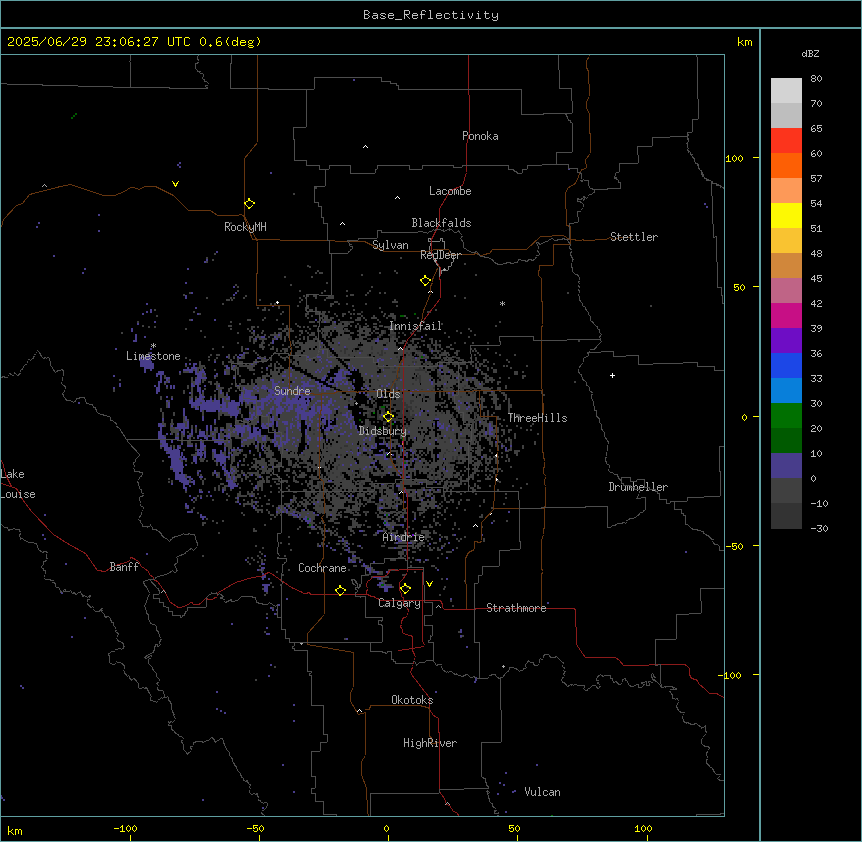Click the white caret marker west of Ponoka
This screenshot has width=862, height=842.
click(x=366, y=147)
